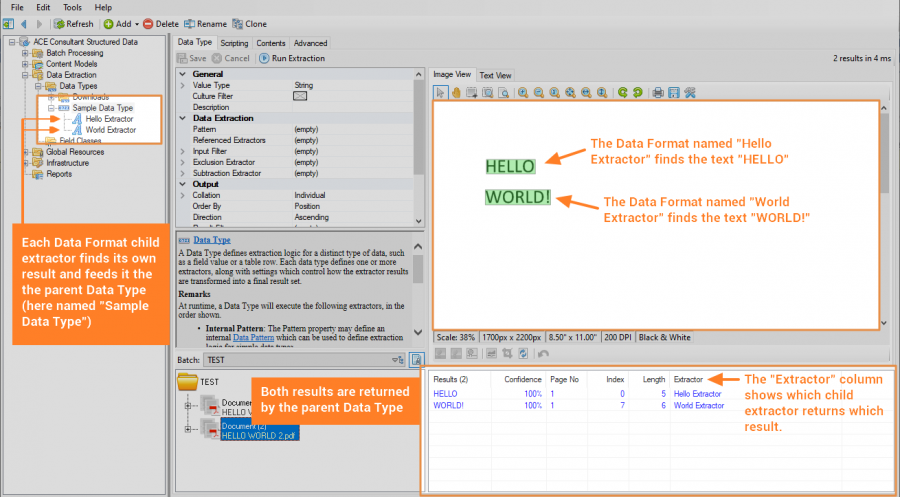Expand the Batch Processing tree node
Viewport: 900px width, 497px height.
point(24,53)
